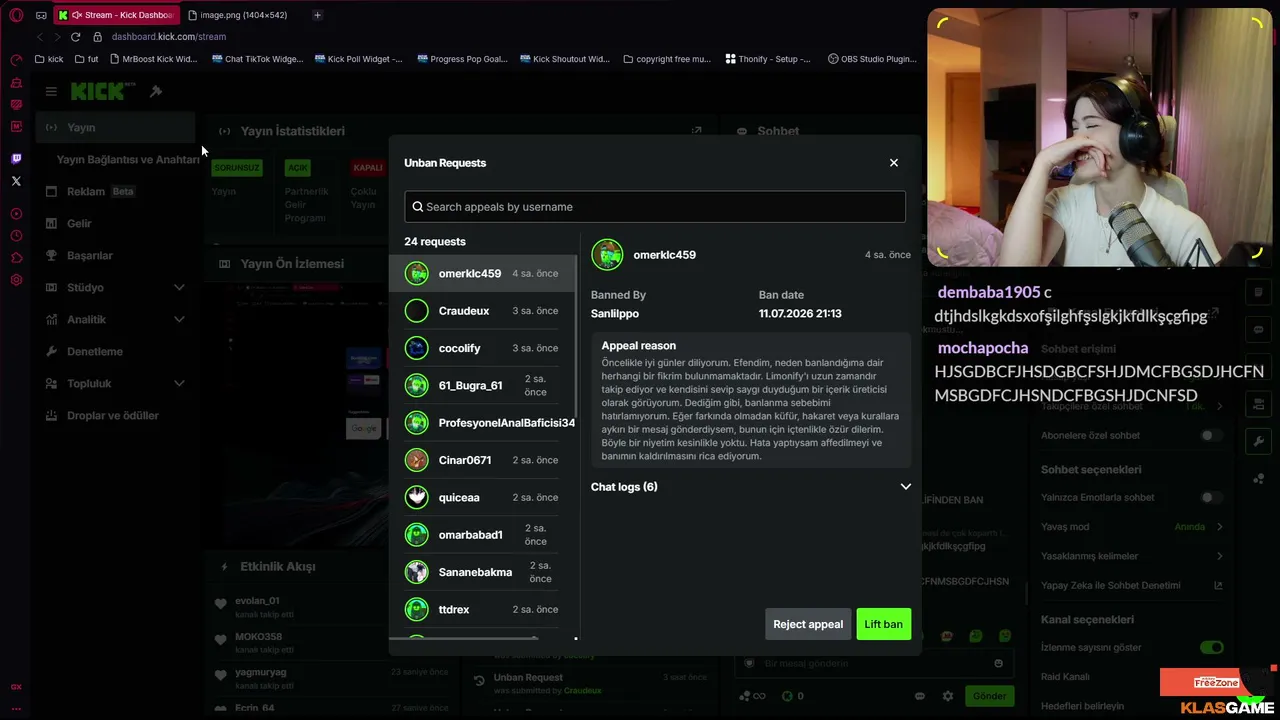Open 61_Bugra_61 unban request
The width and height of the screenshot is (1280, 720).
point(483,385)
